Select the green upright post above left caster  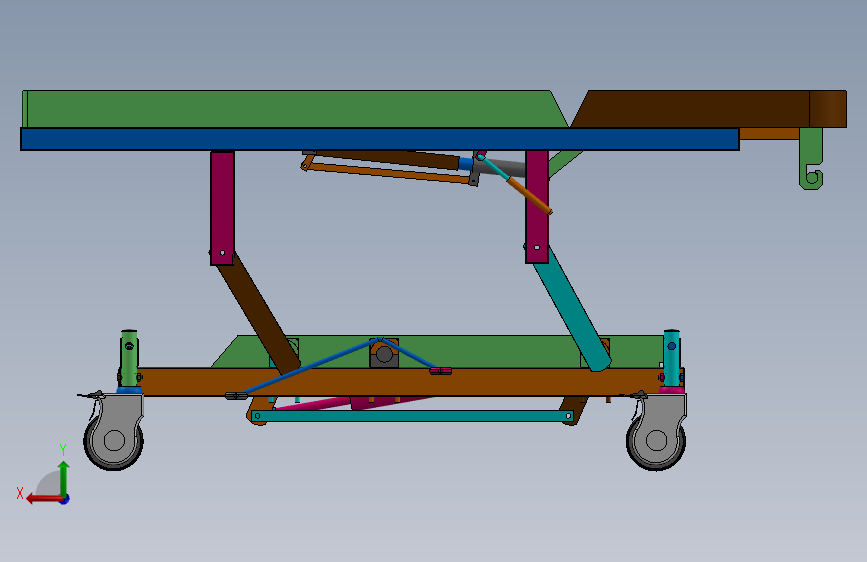129,358
